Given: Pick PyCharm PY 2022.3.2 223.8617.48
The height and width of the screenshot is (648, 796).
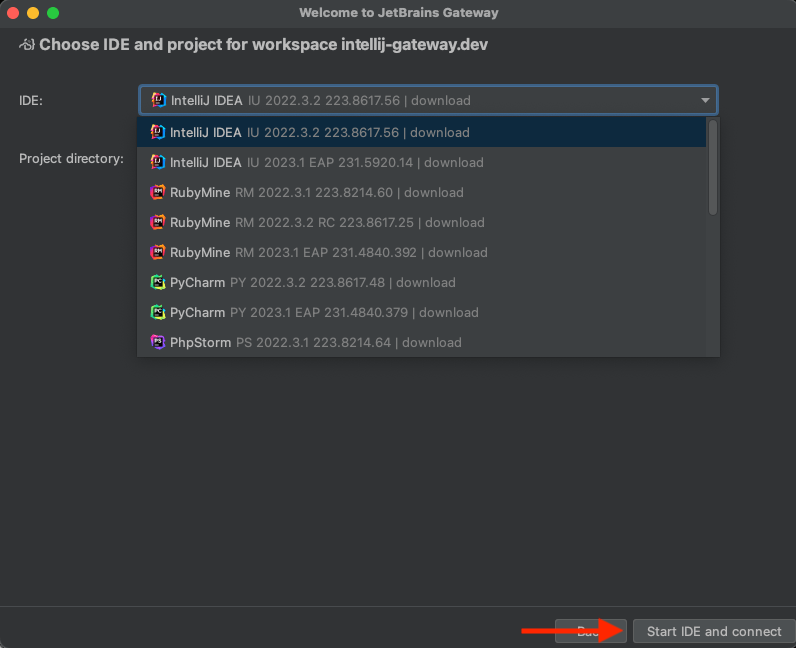Looking at the screenshot, I should pos(421,282).
